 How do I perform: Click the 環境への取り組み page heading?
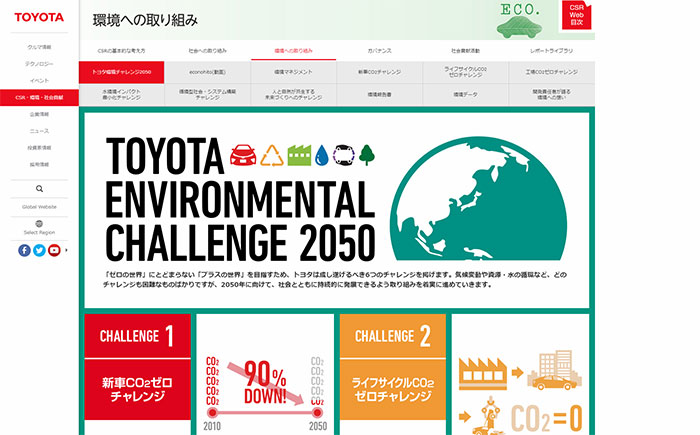tap(145, 20)
